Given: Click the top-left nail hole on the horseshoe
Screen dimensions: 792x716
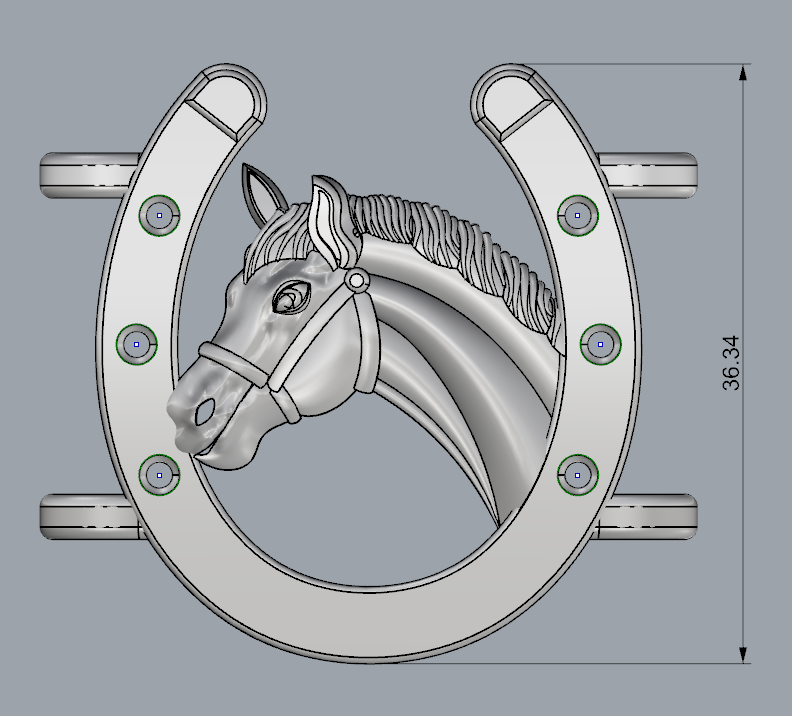Looking at the screenshot, I should pyautogui.click(x=159, y=214).
